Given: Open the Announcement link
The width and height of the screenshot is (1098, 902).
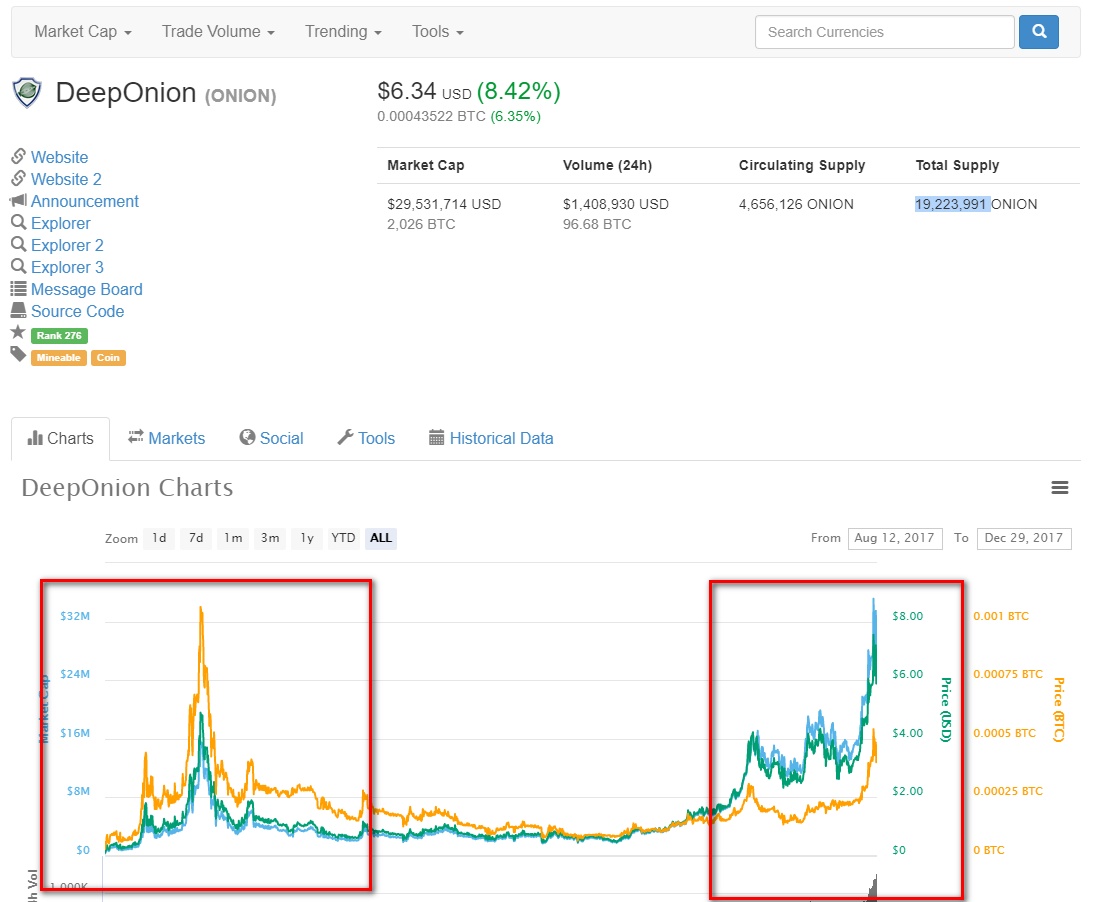Looking at the screenshot, I should point(85,201).
